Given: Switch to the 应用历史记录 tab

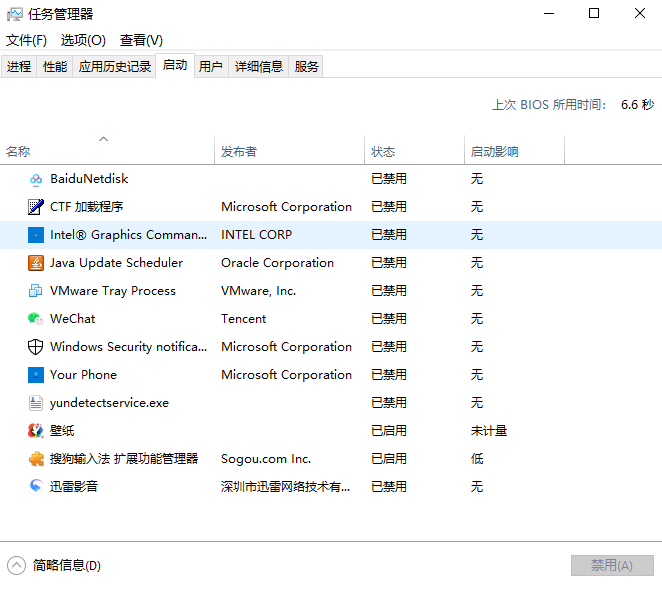Looking at the screenshot, I should coord(114,66).
